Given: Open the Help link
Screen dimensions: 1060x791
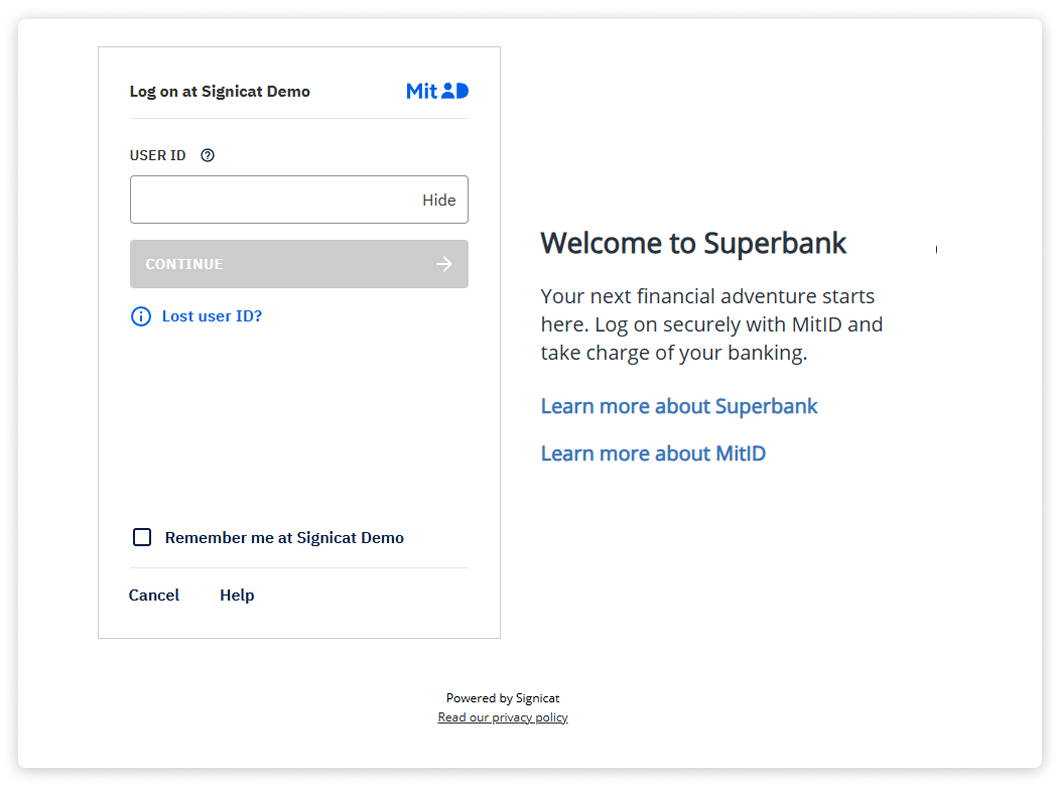Looking at the screenshot, I should coord(237,595).
